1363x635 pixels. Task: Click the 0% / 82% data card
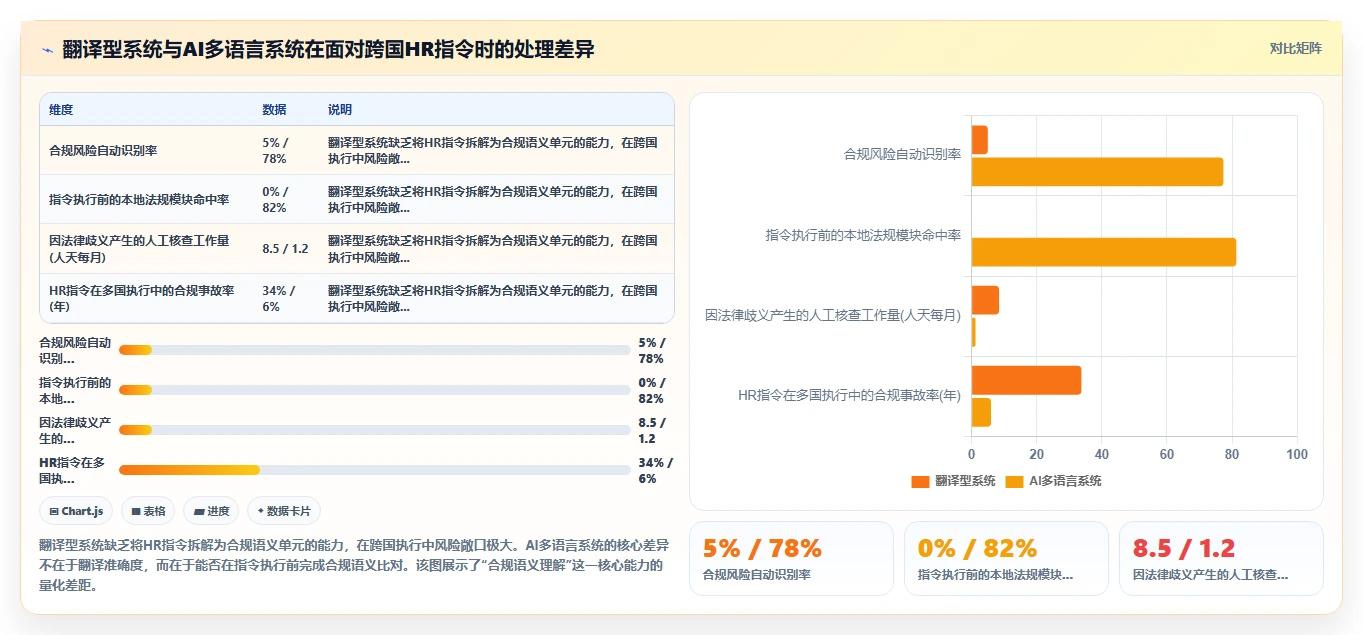[1006, 558]
